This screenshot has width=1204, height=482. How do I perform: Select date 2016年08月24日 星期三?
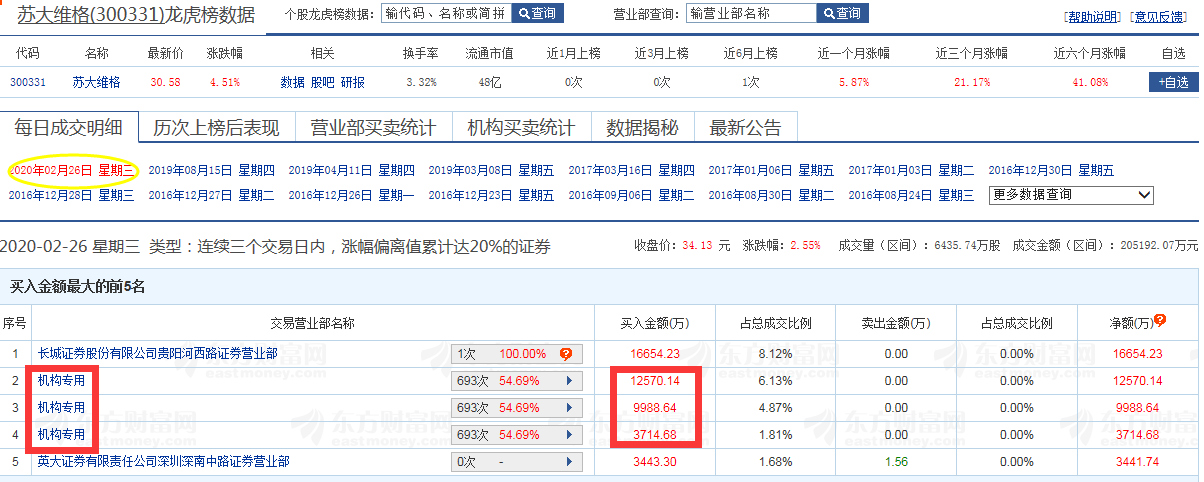point(911,195)
